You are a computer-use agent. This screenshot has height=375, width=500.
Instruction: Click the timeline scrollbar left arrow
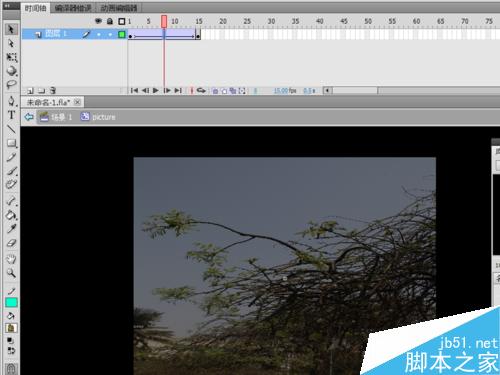click(x=328, y=90)
